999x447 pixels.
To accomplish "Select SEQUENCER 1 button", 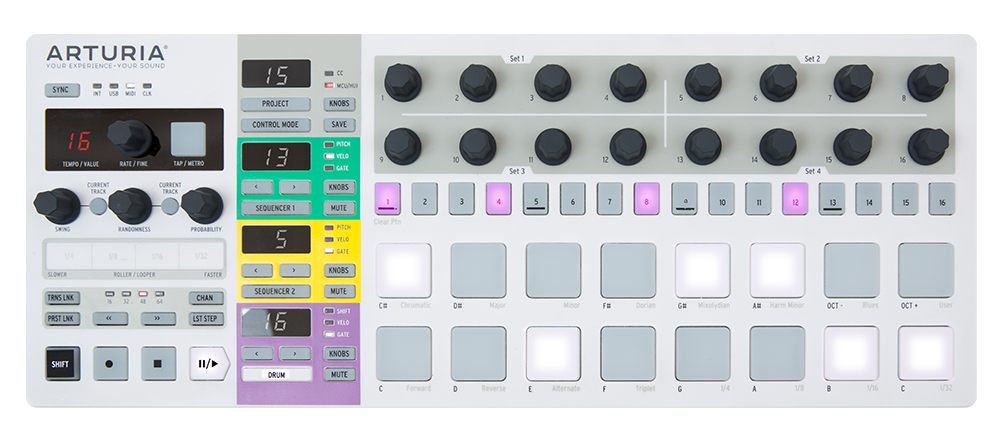I will pyautogui.click(x=276, y=208).
